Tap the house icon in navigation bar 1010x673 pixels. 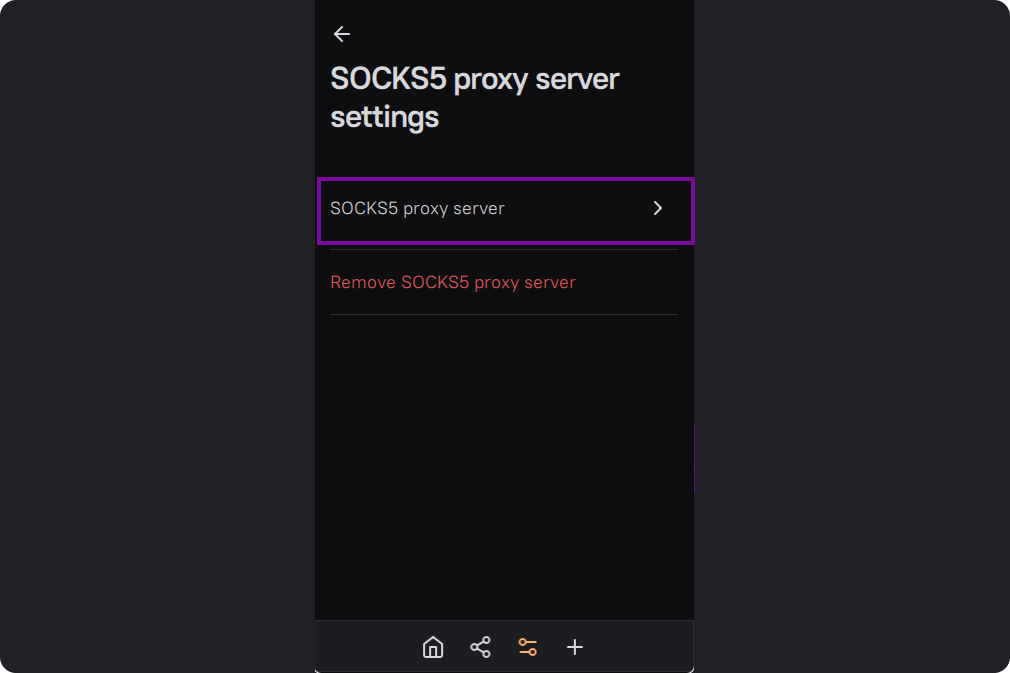tap(433, 647)
